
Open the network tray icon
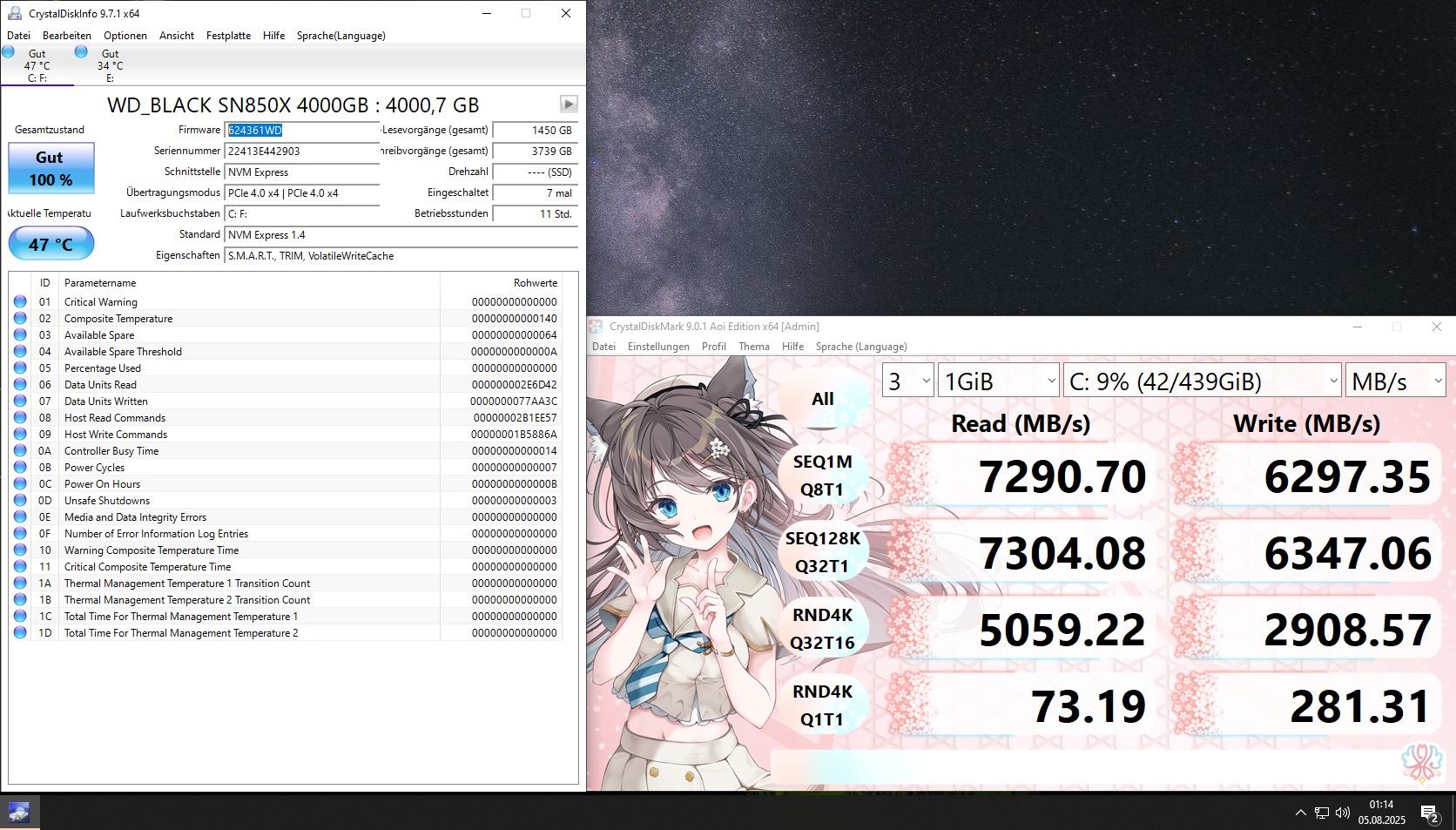tap(1322, 813)
